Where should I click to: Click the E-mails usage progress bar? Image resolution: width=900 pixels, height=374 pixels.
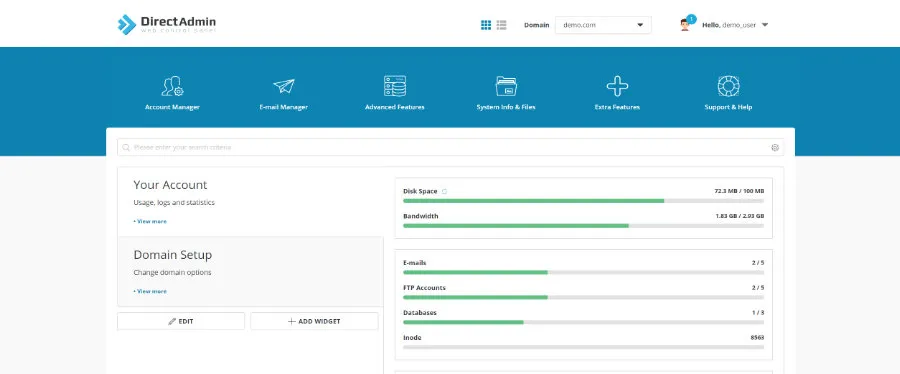583,272
